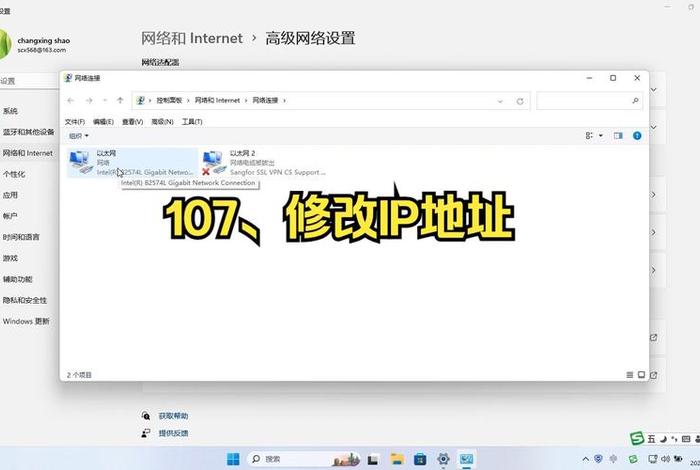
Task: Go back in Network Connections window
Action: tap(71, 100)
